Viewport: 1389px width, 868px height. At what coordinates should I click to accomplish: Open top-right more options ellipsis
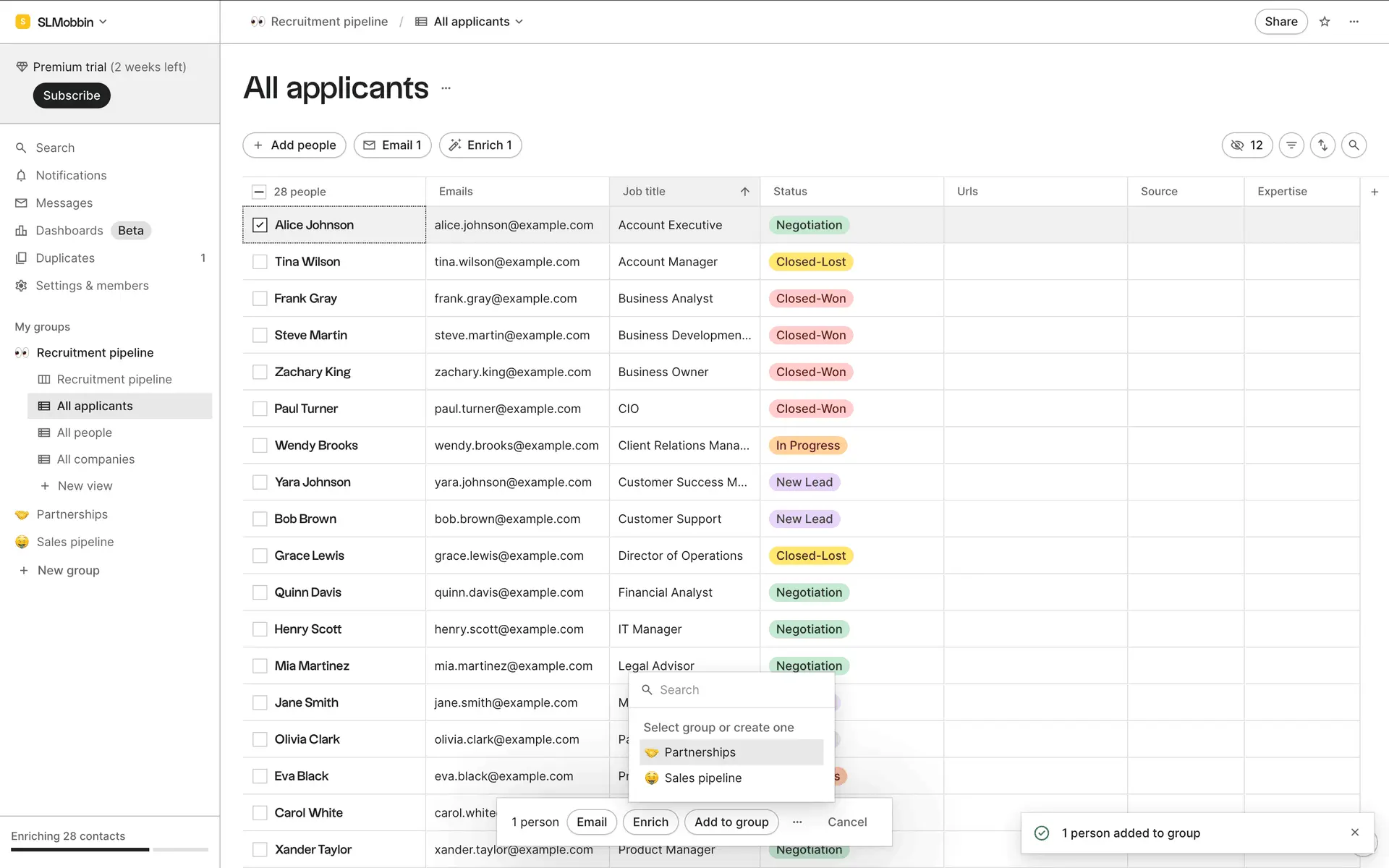(x=1354, y=22)
